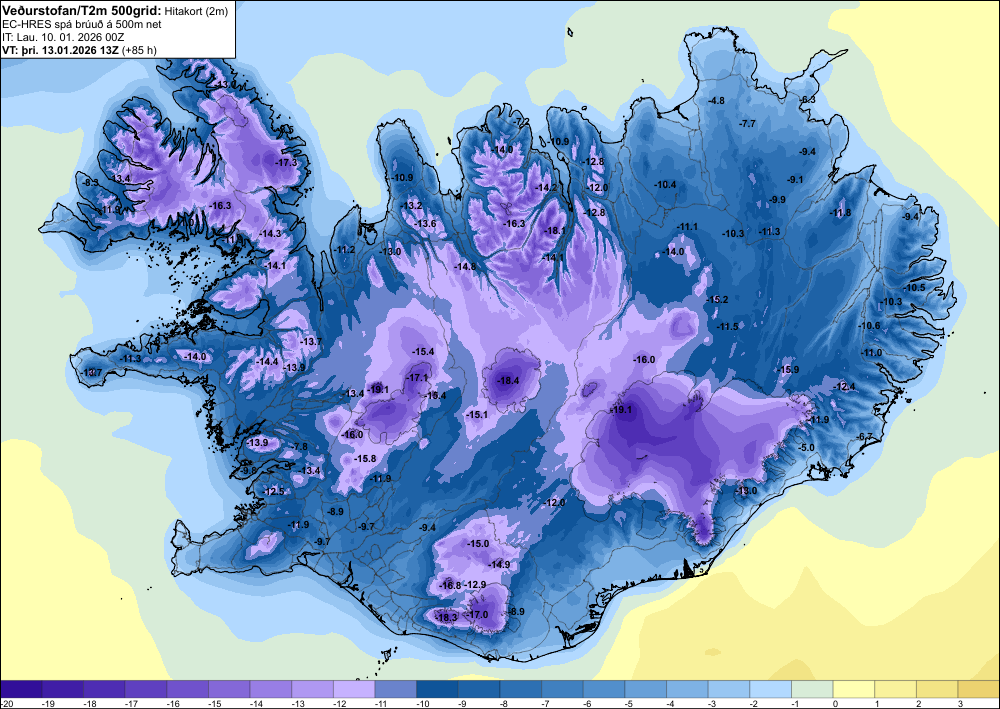This screenshot has height=709, width=1000.
Task: Pick the yellow legend swatch labeled 0
Action: pos(853,690)
